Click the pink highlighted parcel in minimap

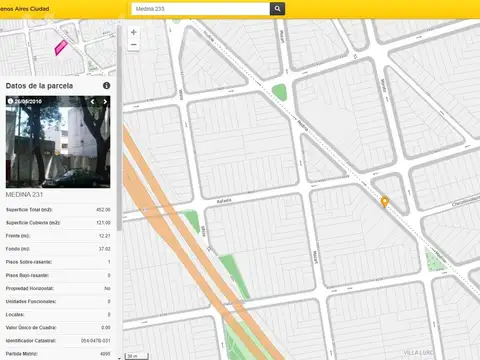(x=61, y=47)
